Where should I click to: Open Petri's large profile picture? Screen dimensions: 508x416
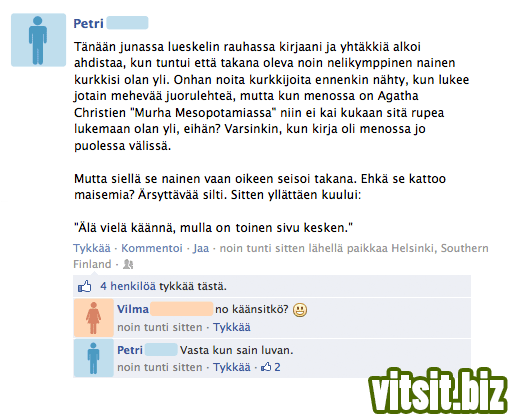tap(38, 40)
